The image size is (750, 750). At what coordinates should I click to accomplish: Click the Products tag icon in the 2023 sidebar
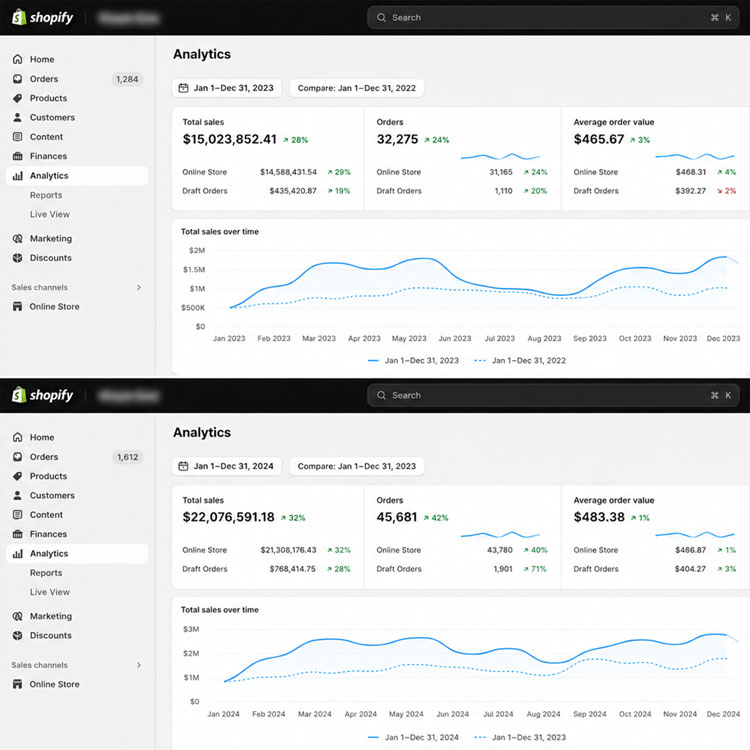pos(18,98)
